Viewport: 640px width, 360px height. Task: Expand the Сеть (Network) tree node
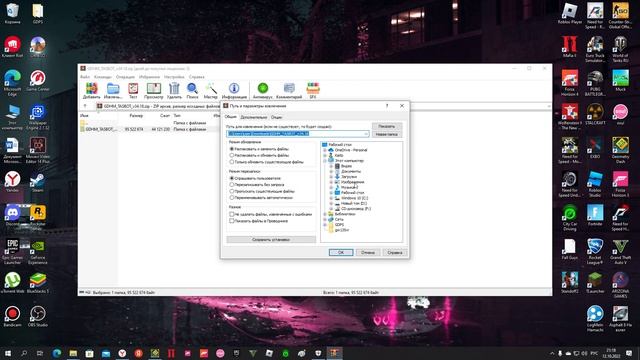pyautogui.click(x=325, y=219)
